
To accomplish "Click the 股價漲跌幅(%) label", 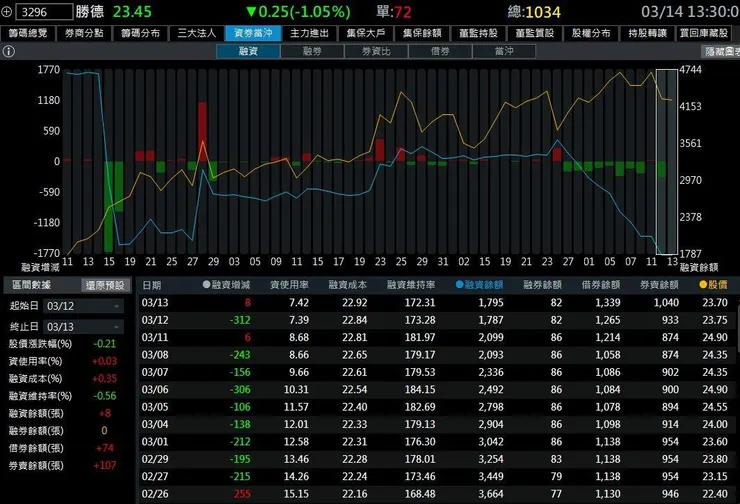I will pyautogui.click(x=41, y=344).
